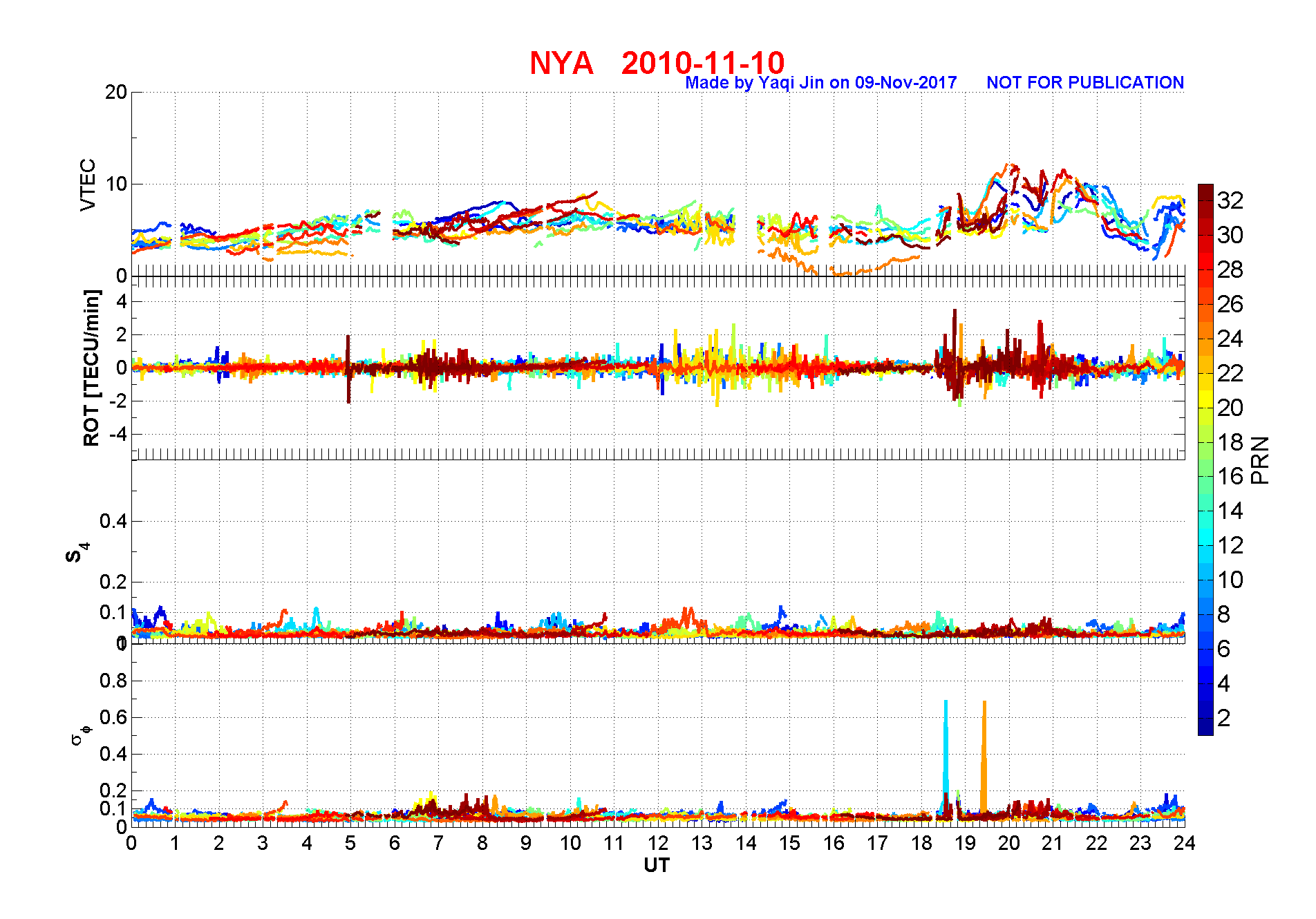Click PRN colorbar label '2'
Screen dimensions: 1316x919
tap(1224, 718)
